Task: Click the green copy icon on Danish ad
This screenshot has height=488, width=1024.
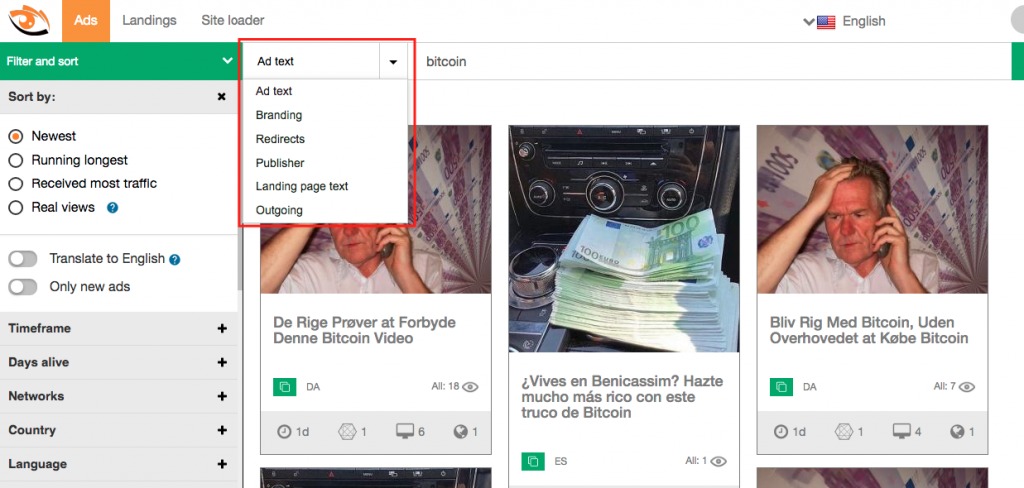Action: (284, 387)
